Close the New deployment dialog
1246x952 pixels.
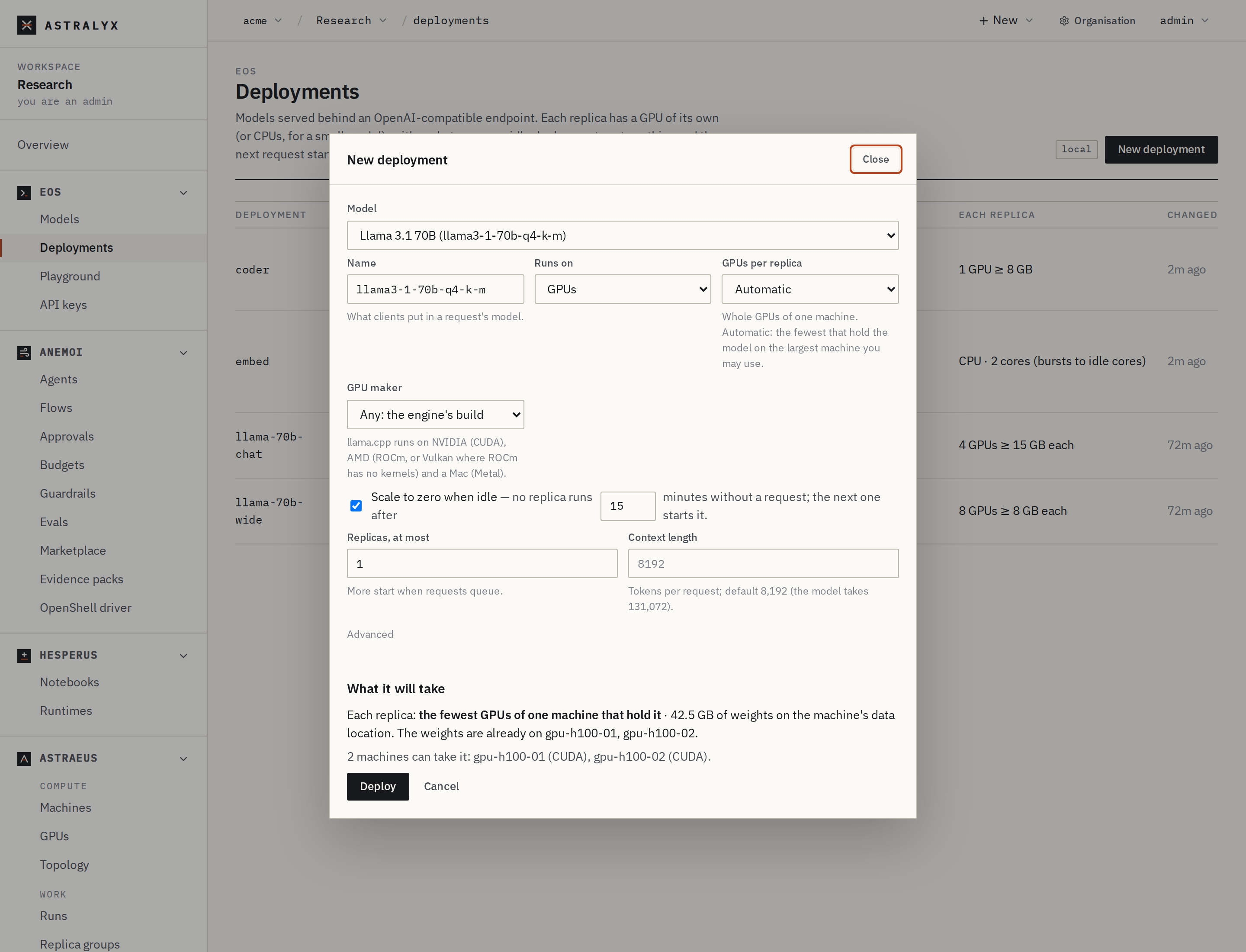click(x=875, y=159)
